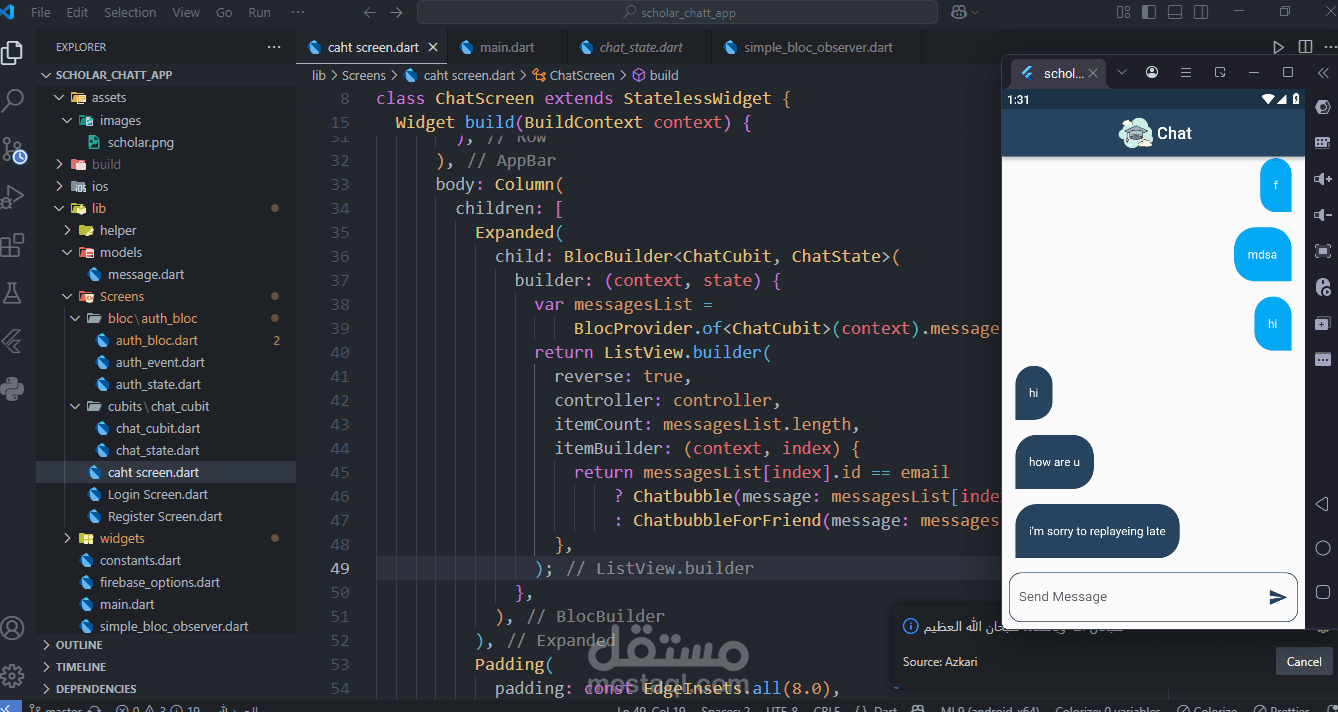
Task: Open chat_cubit.dart in the explorer
Action: click(157, 428)
